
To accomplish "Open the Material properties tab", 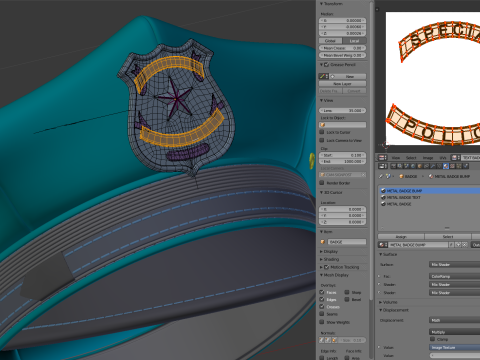I will tap(446, 166).
